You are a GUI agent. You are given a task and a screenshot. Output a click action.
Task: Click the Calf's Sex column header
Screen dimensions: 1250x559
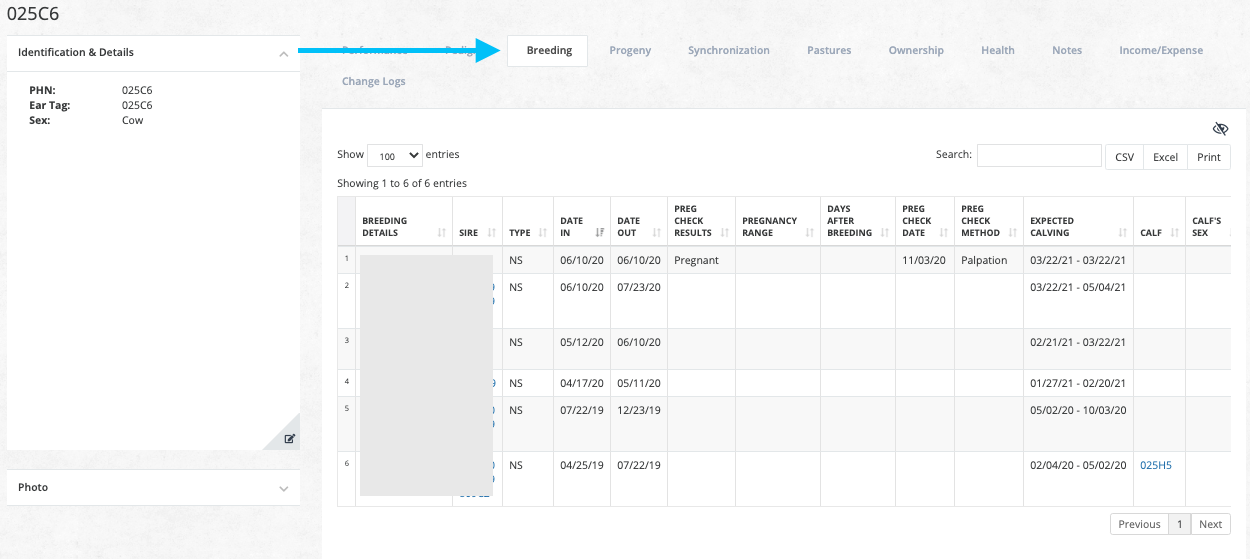[1207, 221]
